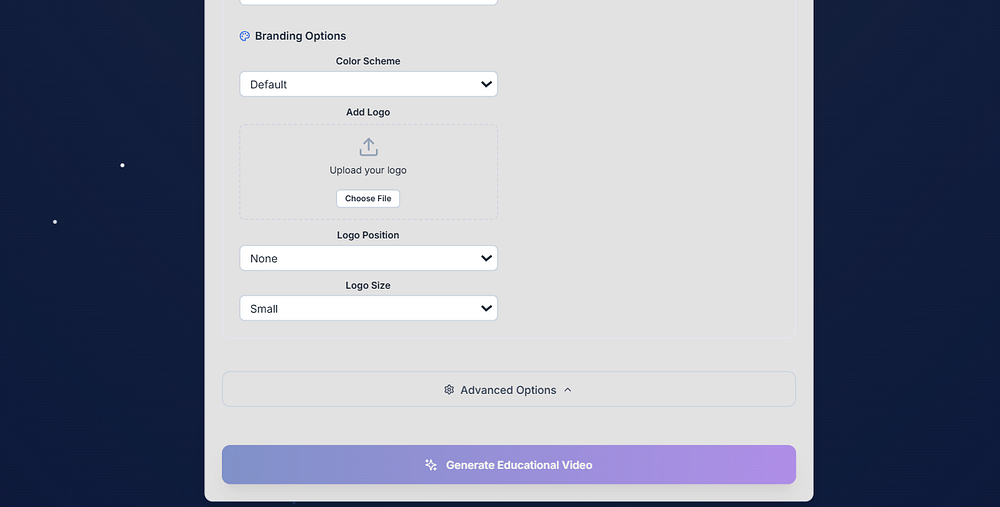Click Generate Educational Video button
Viewport: 1000px width, 507px height.
(x=509, y=465)
